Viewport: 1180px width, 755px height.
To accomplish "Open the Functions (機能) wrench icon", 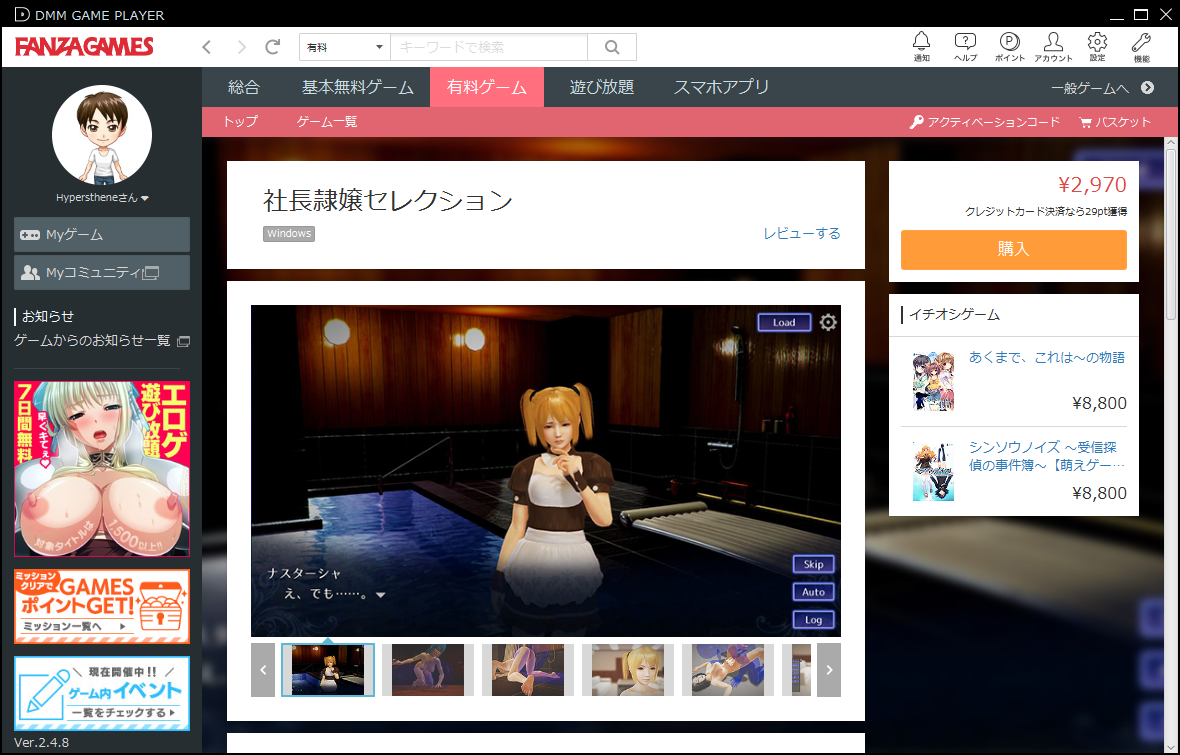I will point(1142,47).
